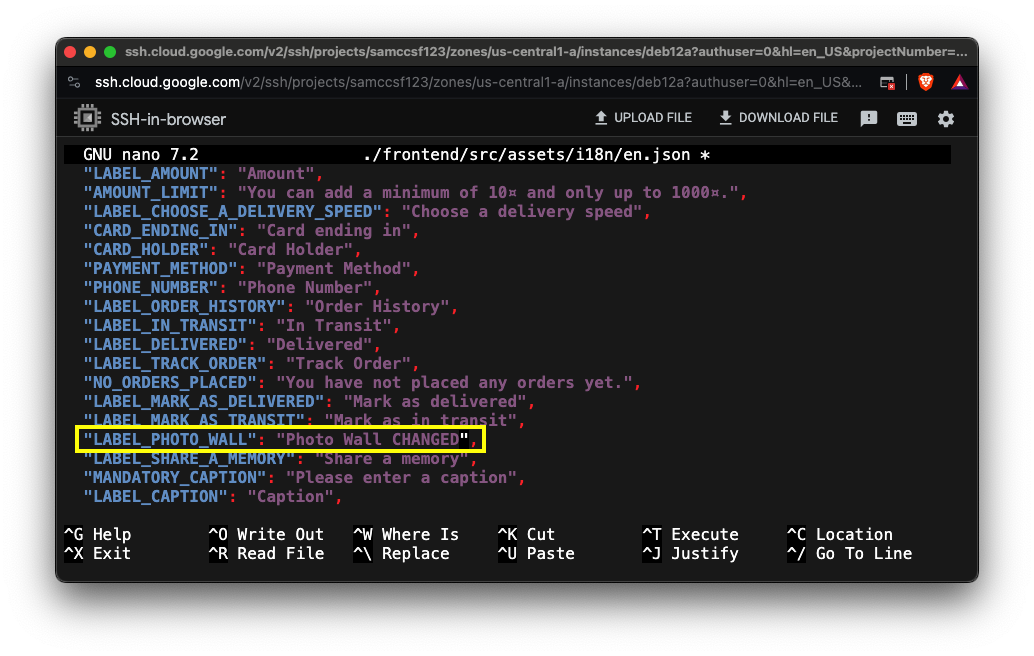Click the "LABEL_TRACK_ORDER" line

[x=251, y=364]
